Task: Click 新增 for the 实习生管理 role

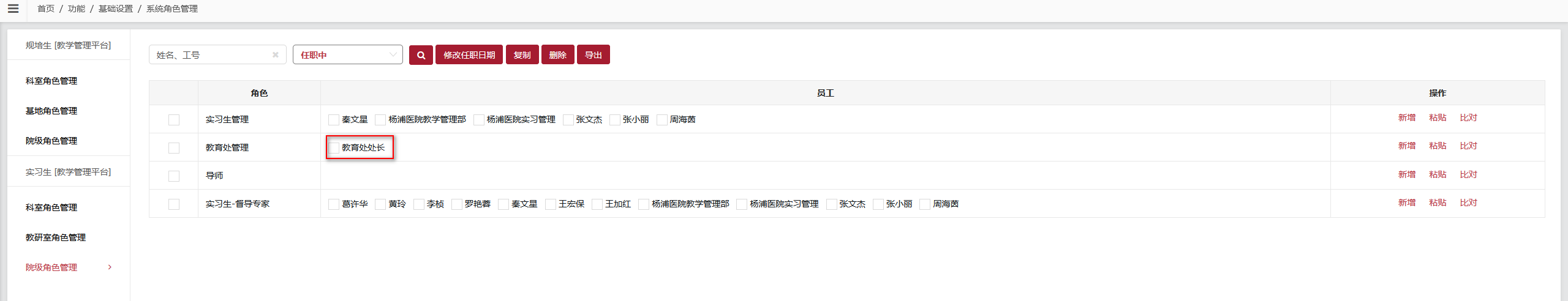Action: coord(1407,117)
